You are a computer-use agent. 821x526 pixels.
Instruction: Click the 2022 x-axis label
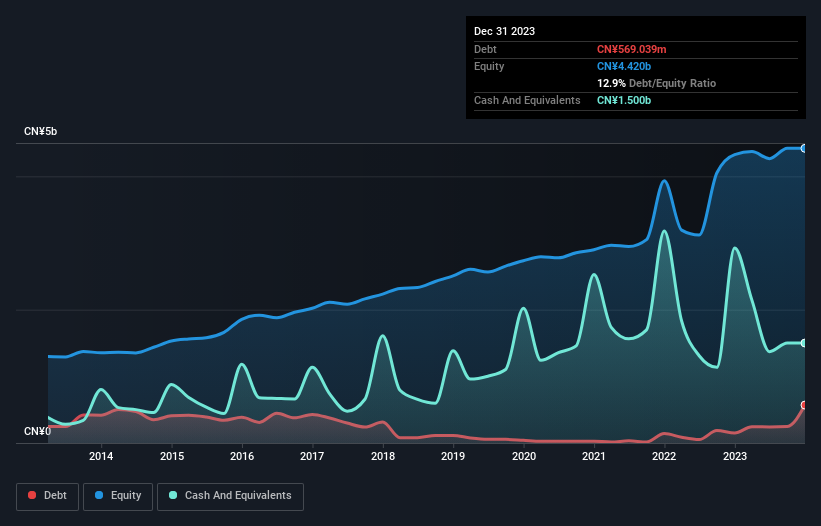pyautogui.click(x=664, y=456)
